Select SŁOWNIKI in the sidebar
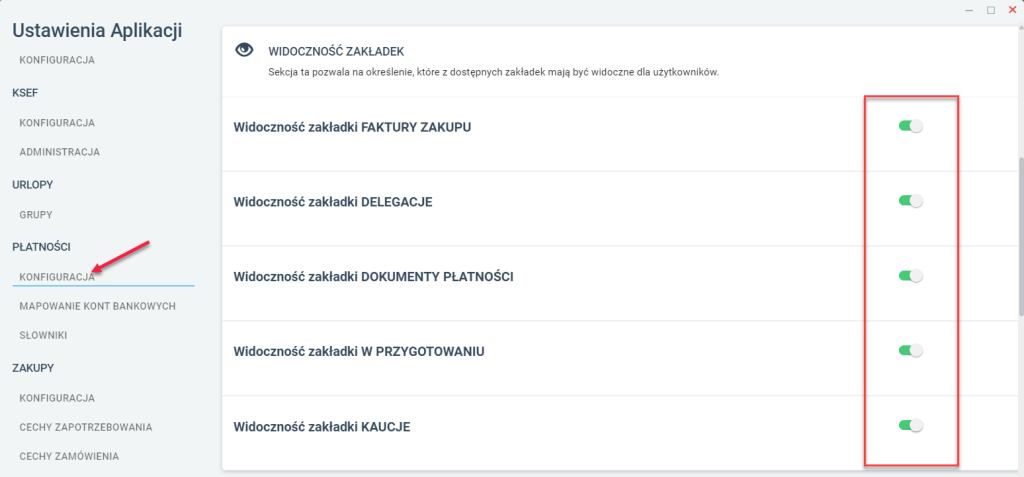The width and height of the screenshot is (1024, 477). 43,335
